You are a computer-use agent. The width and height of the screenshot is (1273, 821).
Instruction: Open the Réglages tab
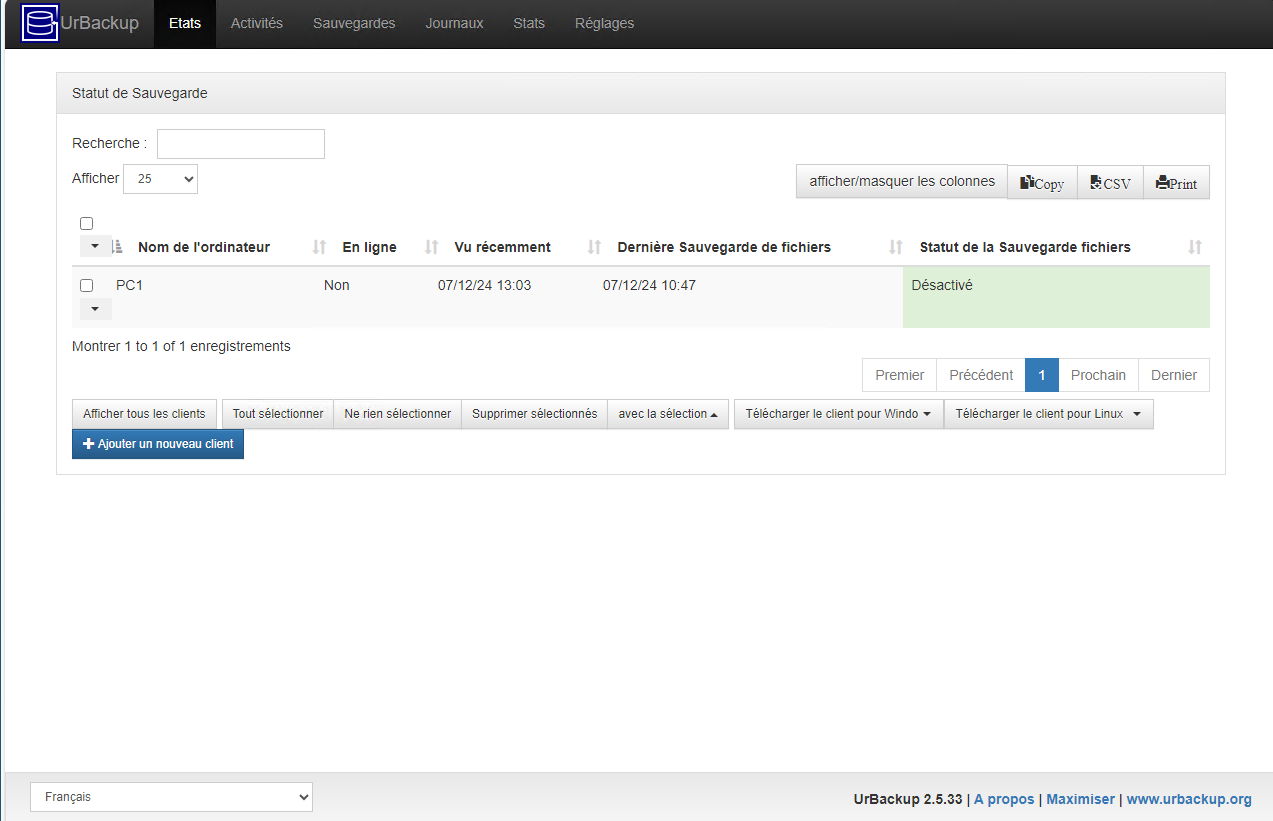pyautogui.click(x=604, y=22)
